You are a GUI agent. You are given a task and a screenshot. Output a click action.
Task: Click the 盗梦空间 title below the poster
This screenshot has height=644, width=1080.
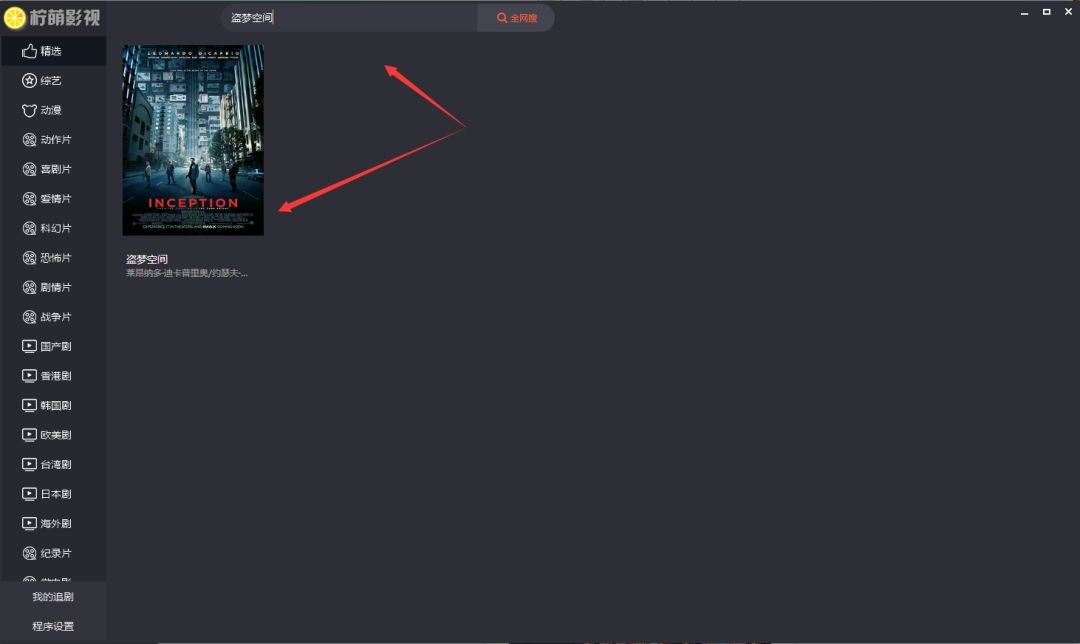pyautogui.click(x=147, y=259)
